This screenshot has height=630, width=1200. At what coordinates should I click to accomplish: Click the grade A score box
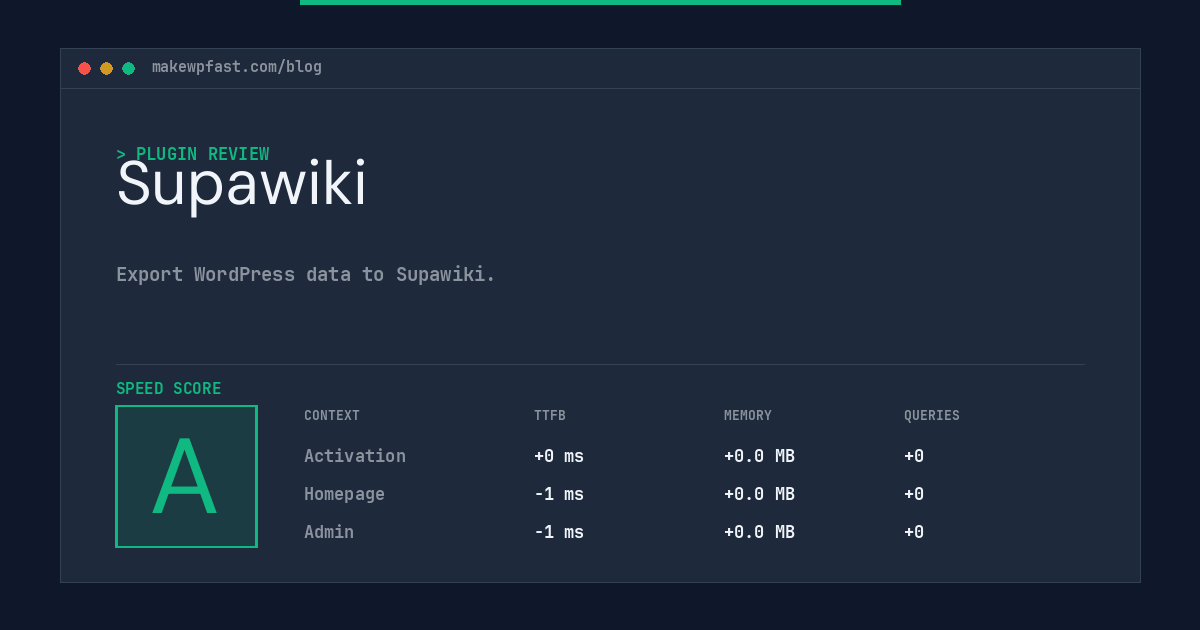(186, 476)
